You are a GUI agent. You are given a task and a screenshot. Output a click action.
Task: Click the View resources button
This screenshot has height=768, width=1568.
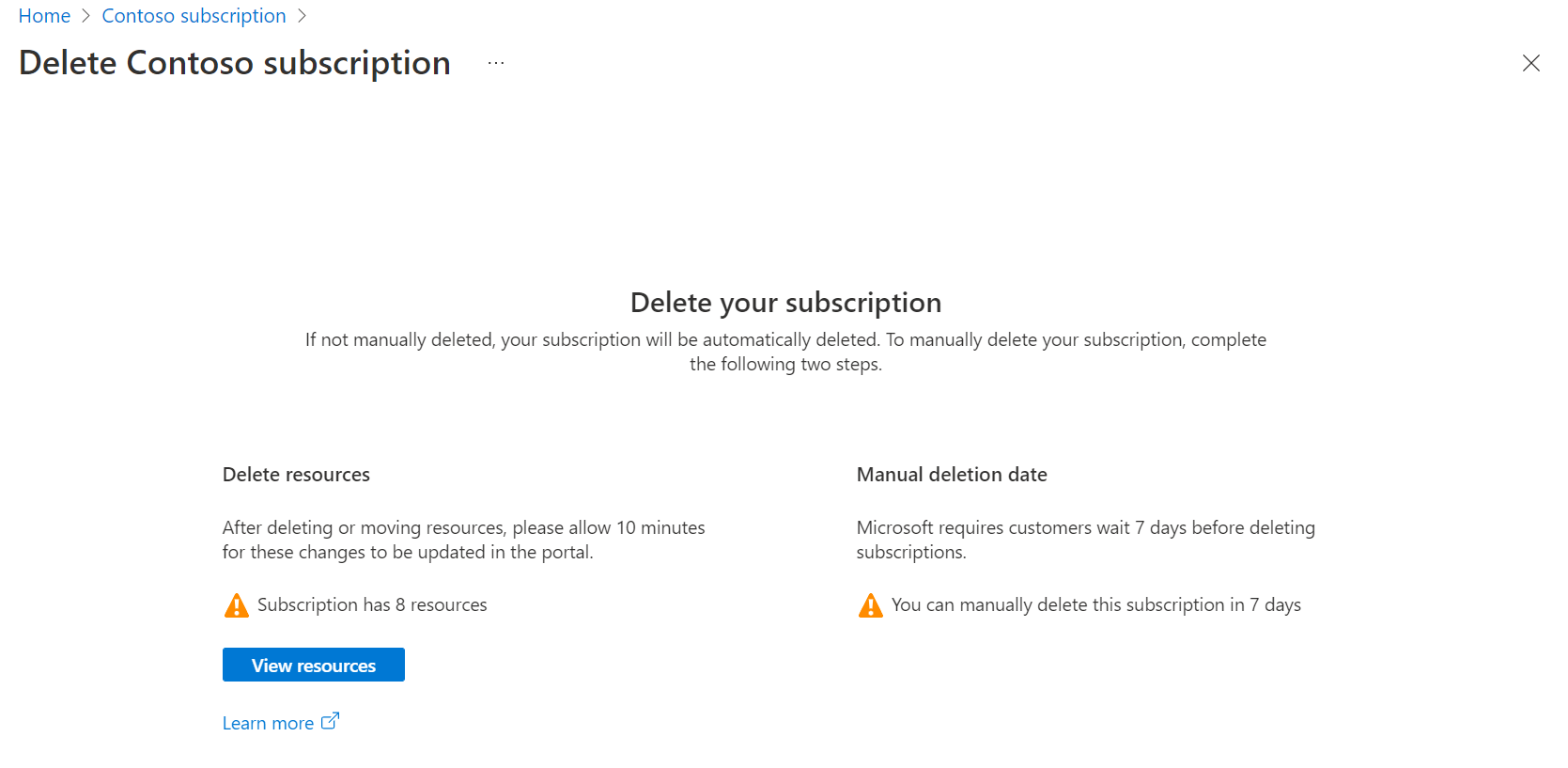(313, 665)
